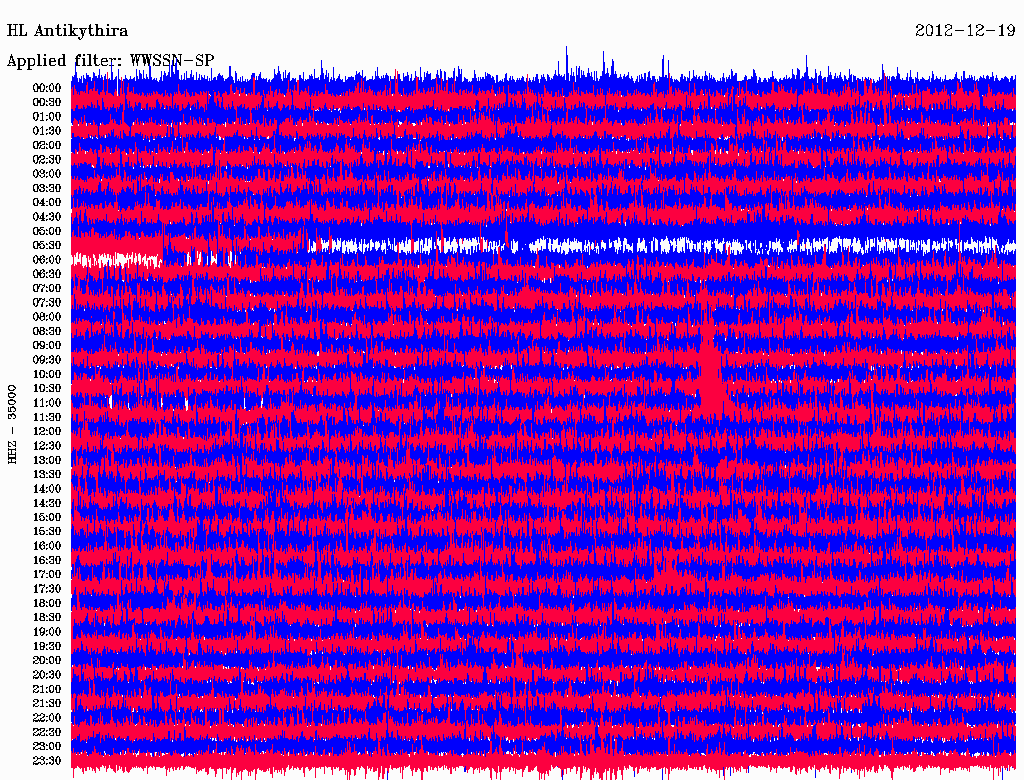Viewport: 1024px width, 780px height.
Task: Select the 06:30 time label
Action: tap(47, 274)
